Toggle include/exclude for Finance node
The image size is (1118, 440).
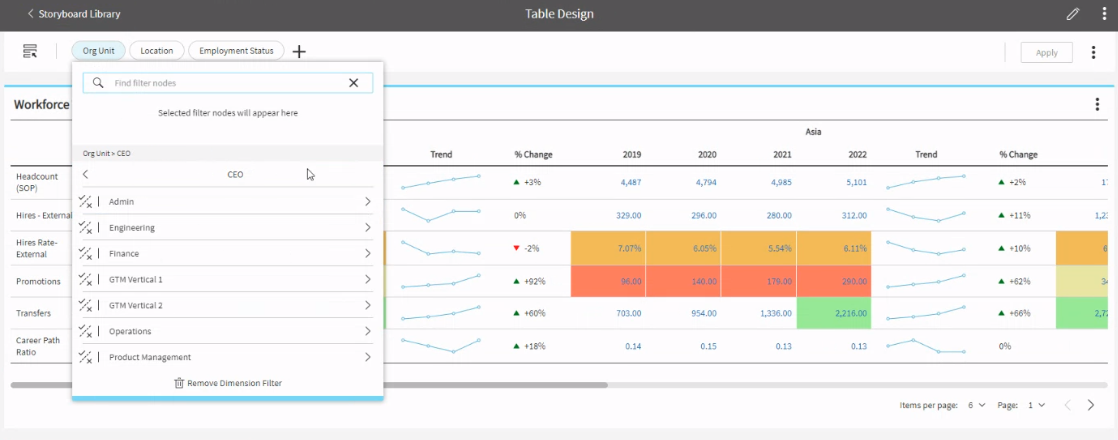tap(86, 253)
